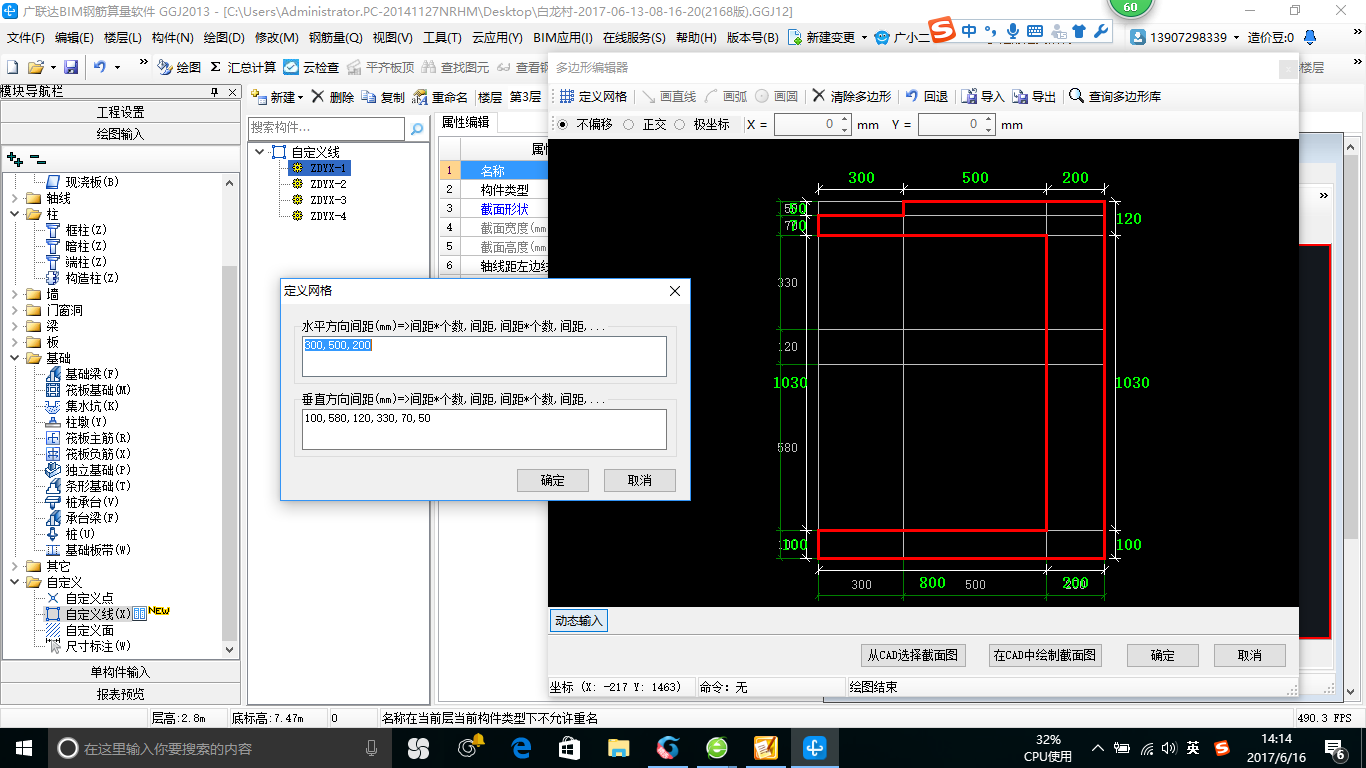Switch to 属性编辑 tab
Image resolution: width=1366 pixels, height=768 pixels.
[466, 122]
